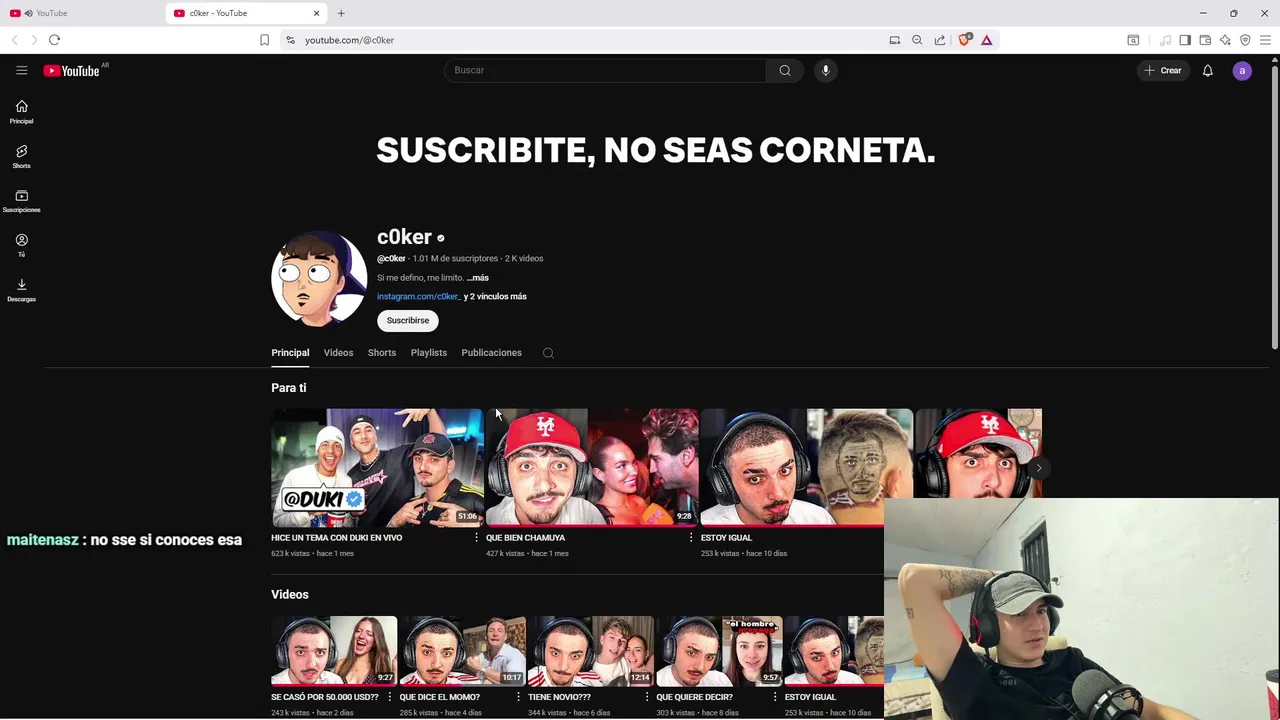Open the Brave Wallet icon
Image resolution: width=1280 pixels, height=720 pixels.
pyautogui.click(x=1205, y=40)
